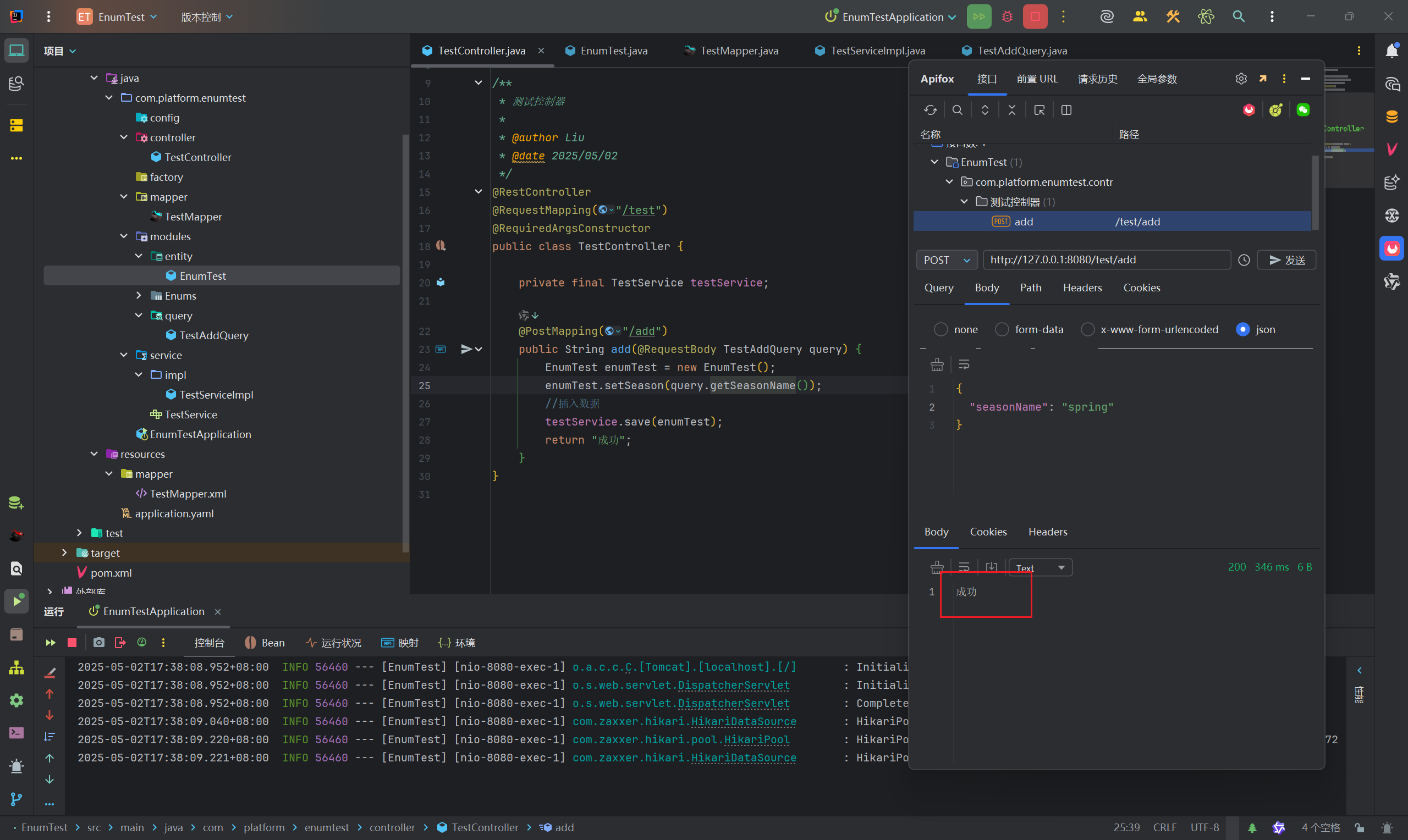Open the Headers request tab in Apifox
Image resolution: width=1408 pixels, height=840 pixels.
(1082, 288)
